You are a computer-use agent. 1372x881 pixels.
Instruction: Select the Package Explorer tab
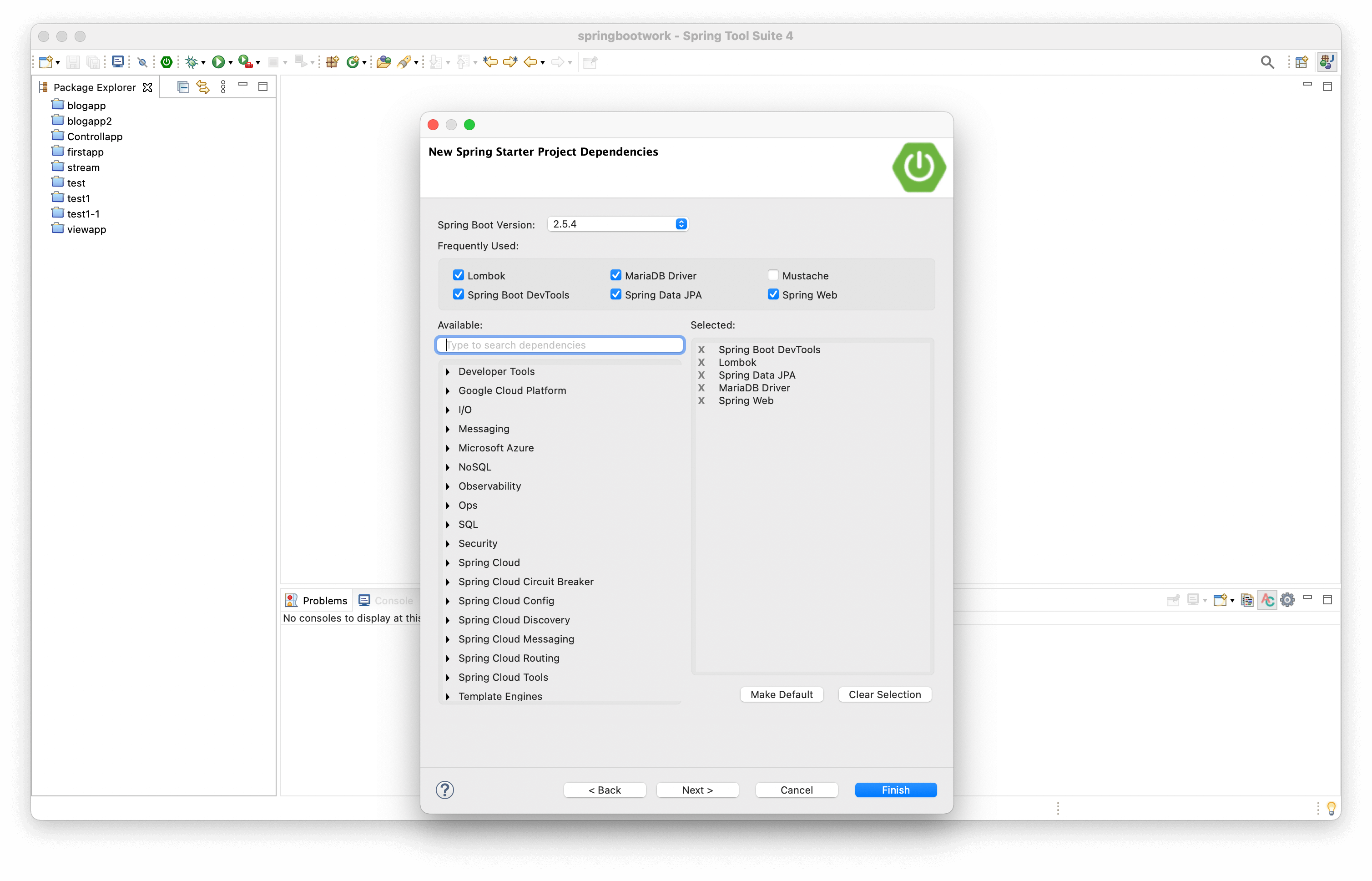pos(94,87)
